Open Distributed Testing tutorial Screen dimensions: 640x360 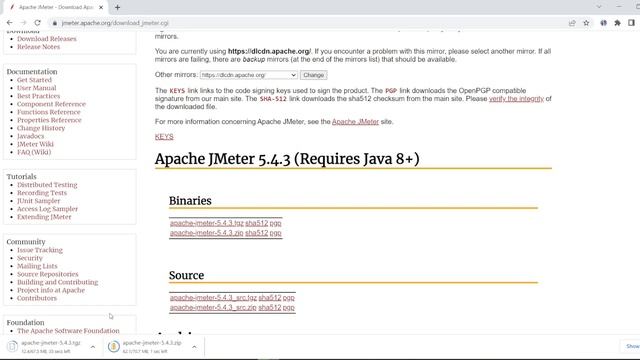pyautogui.click(x=47, y=185)
